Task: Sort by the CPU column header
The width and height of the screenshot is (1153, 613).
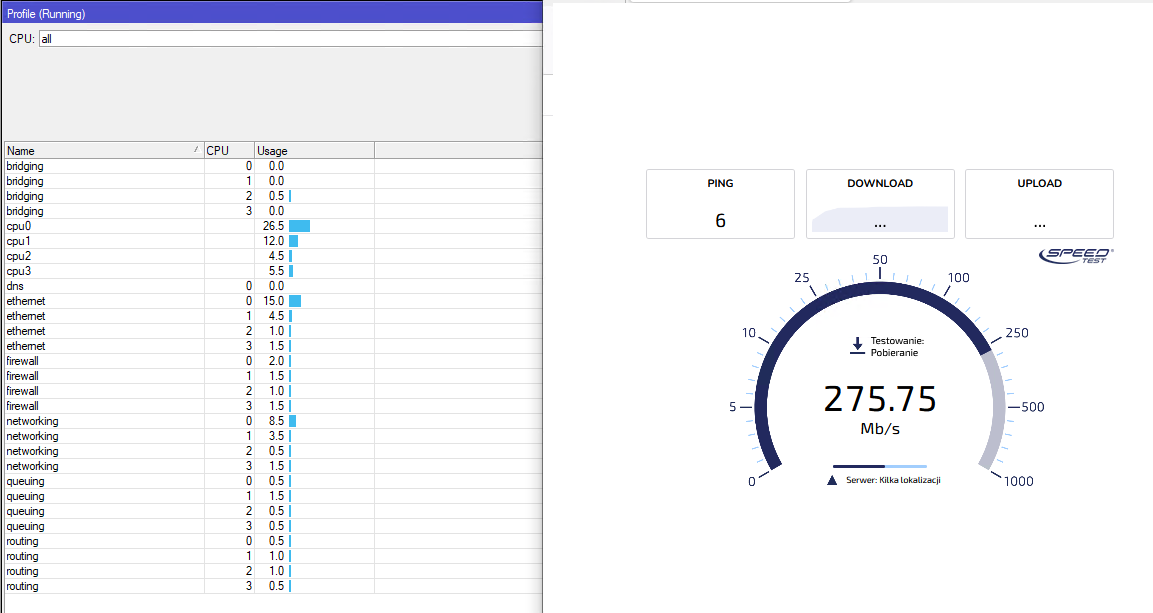Action: coord(229,151)
